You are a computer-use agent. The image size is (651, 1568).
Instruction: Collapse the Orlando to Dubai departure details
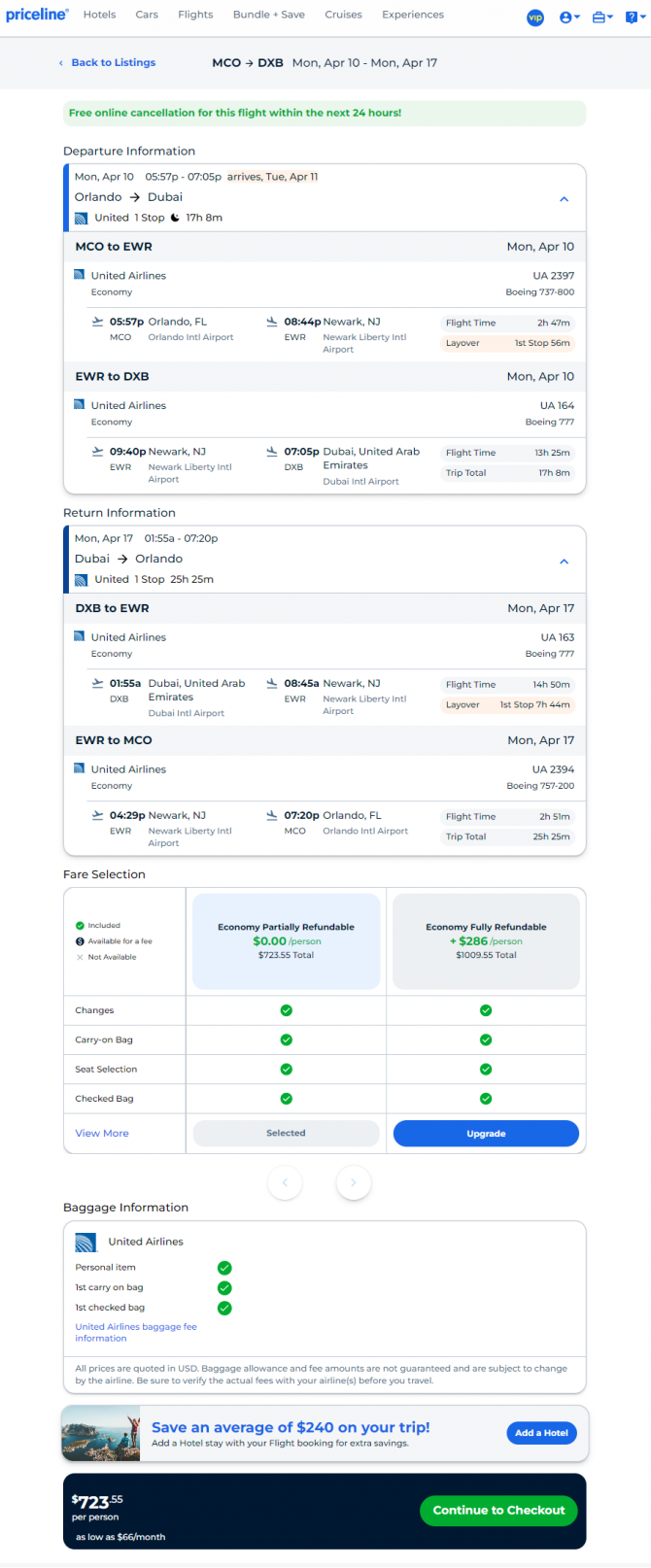564,199
